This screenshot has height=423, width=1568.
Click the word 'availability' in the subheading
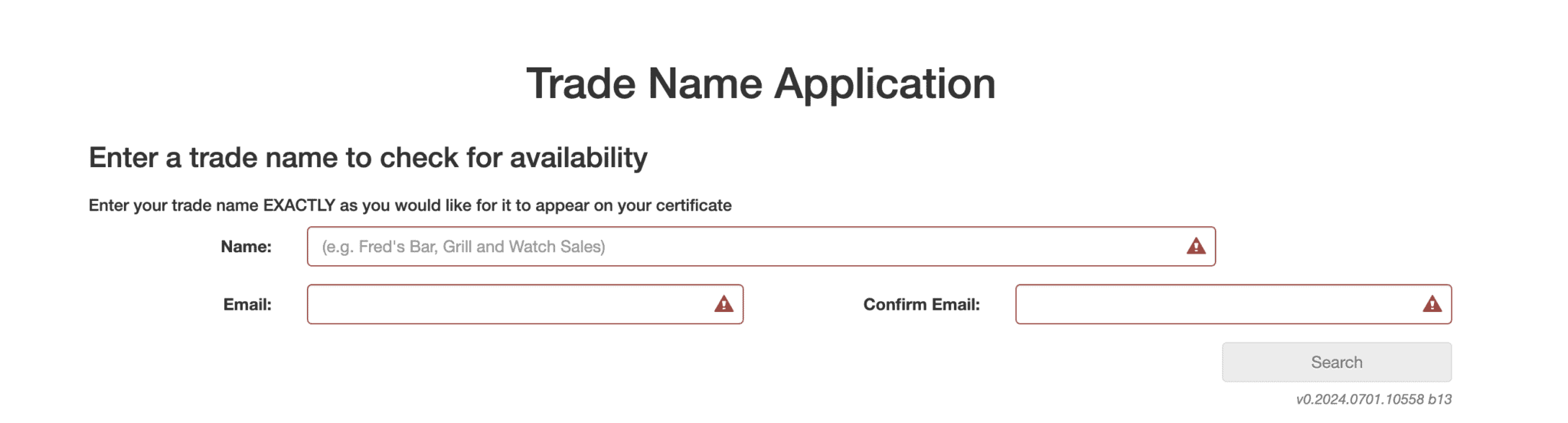point(578,158)
